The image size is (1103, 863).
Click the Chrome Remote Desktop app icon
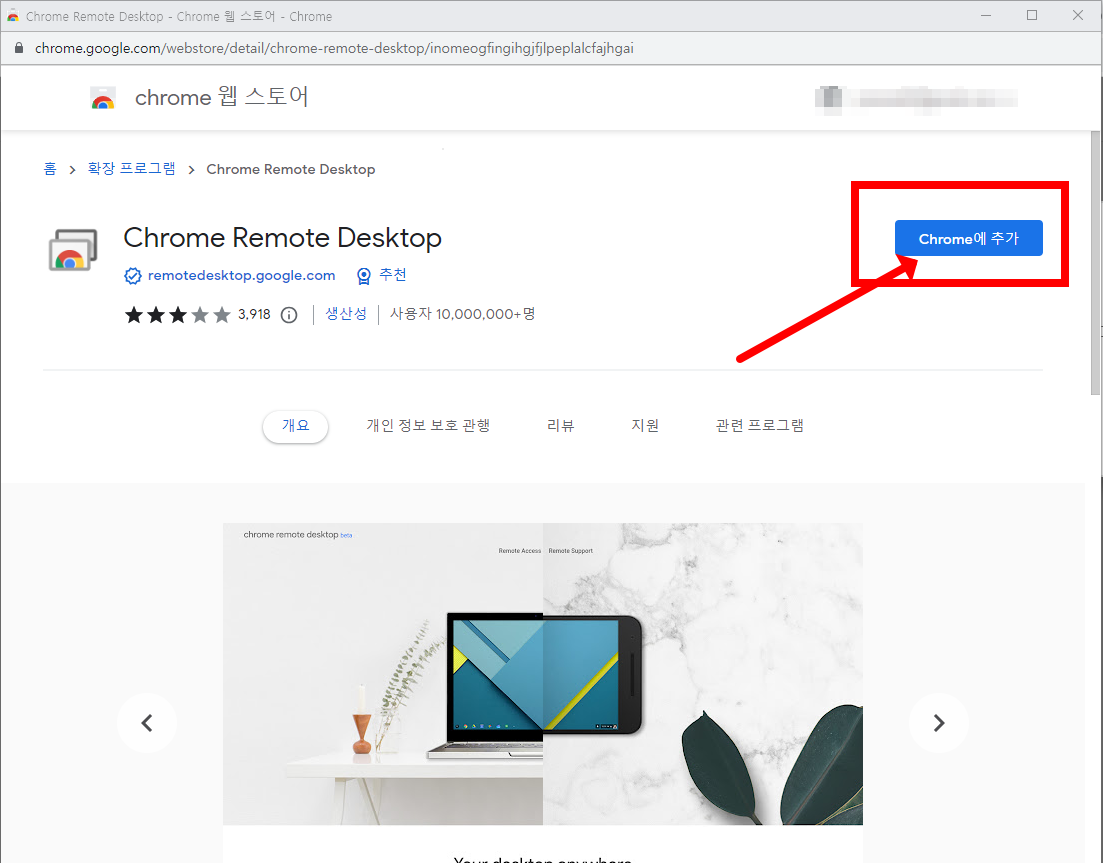72,249
